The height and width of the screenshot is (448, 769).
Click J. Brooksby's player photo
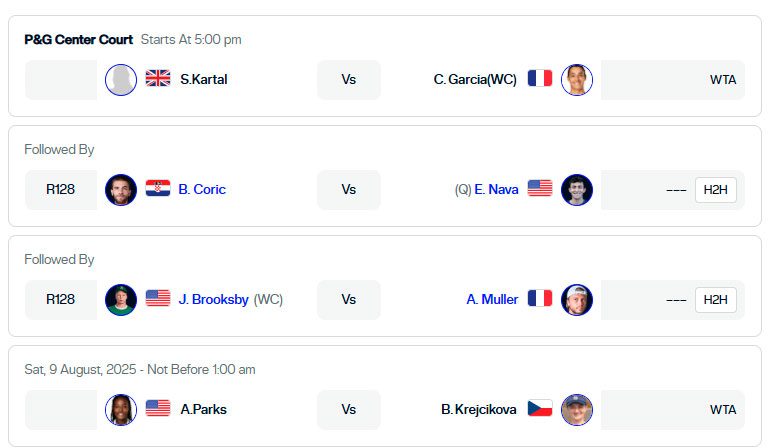[121, 300]
